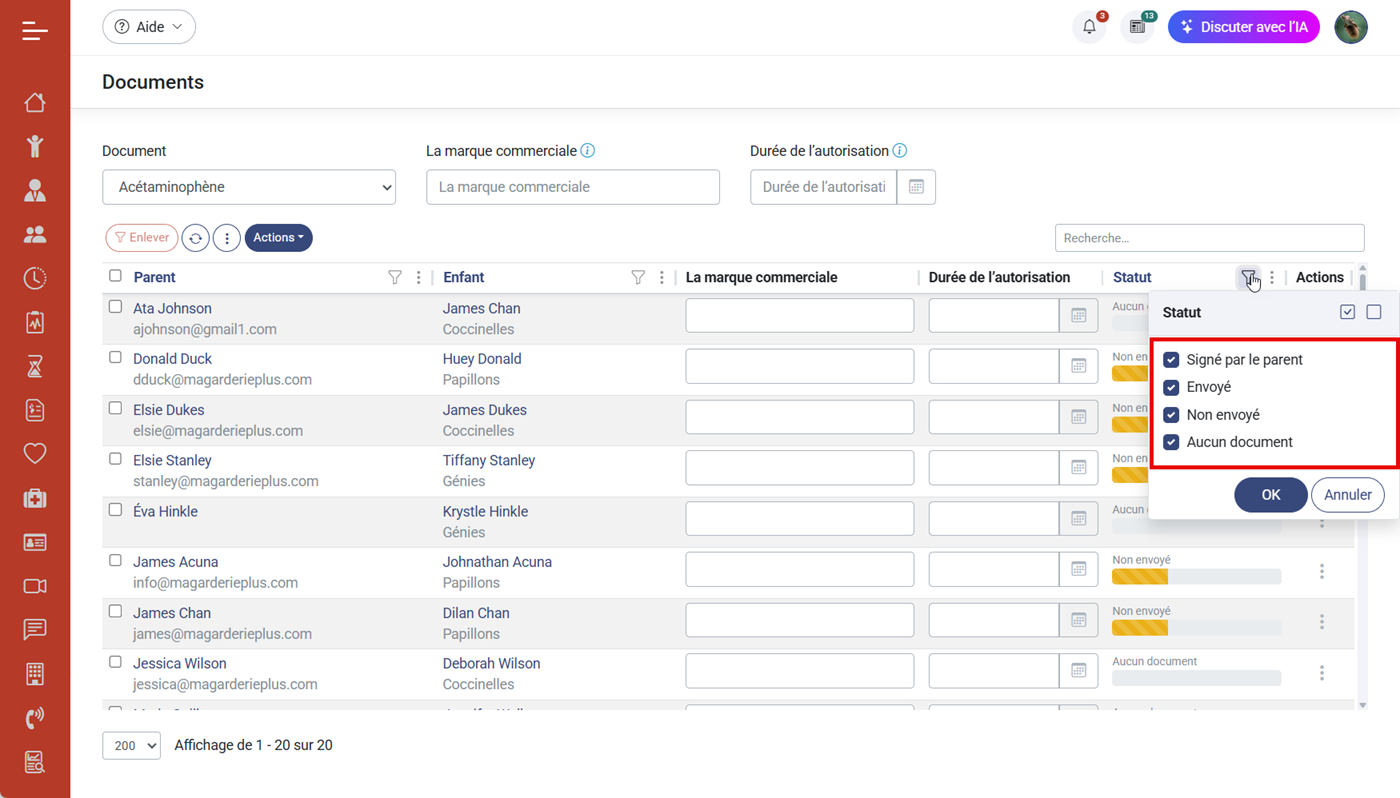Open the row actions menu for James Acuna
The image size is (1400, 798).
tap(1322, 571)
